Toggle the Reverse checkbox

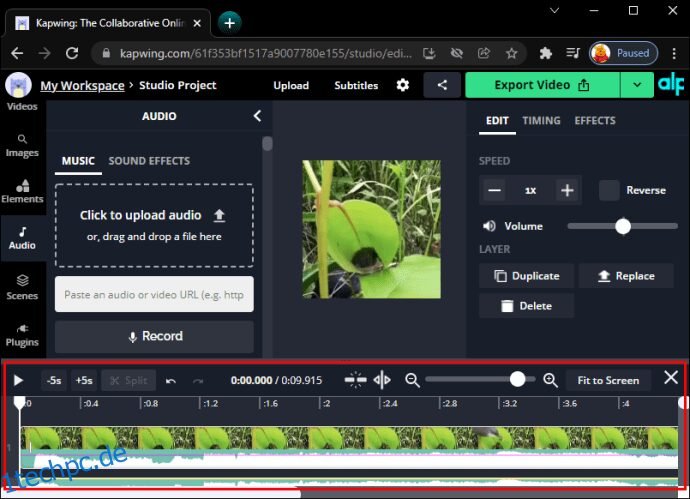pyautogui.click(x=609, y=190)
